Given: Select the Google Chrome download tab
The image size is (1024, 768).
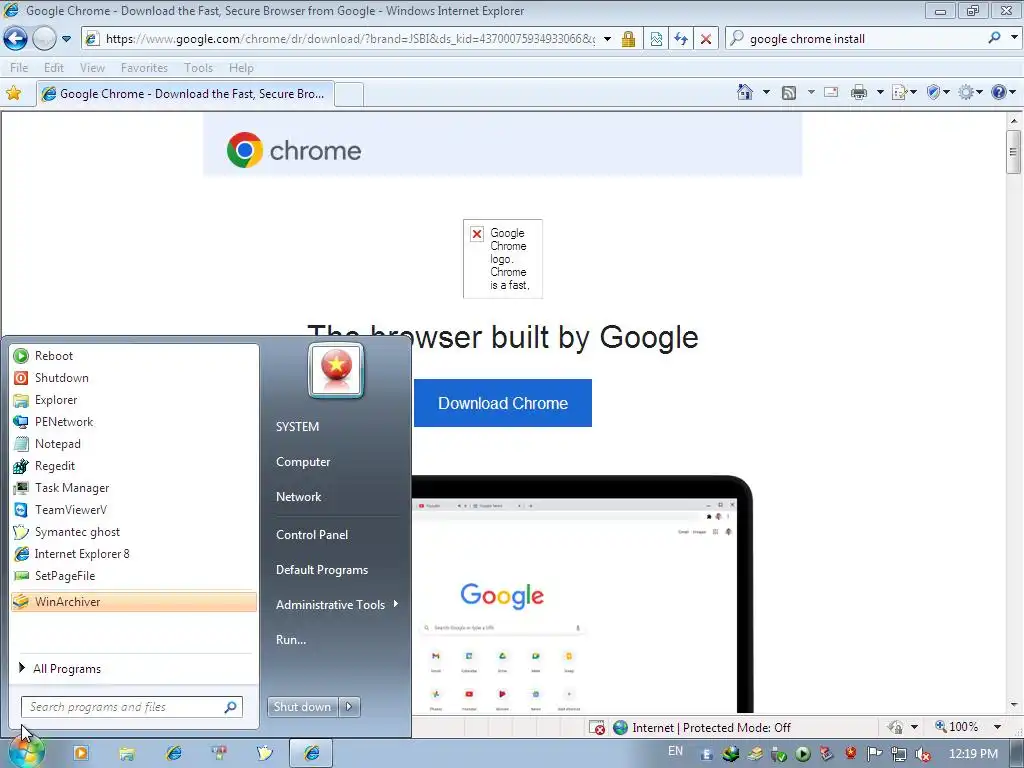Looking at the screenshot, I should pyautogui.click(x=185, y=94).
